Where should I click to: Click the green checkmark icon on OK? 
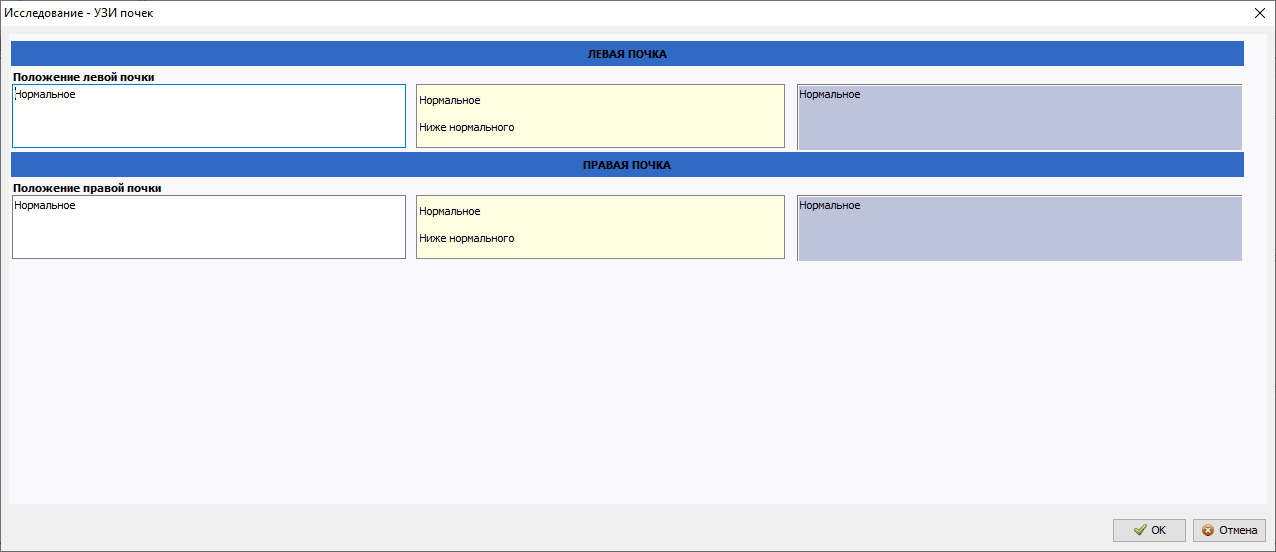tap(1139, 530)
